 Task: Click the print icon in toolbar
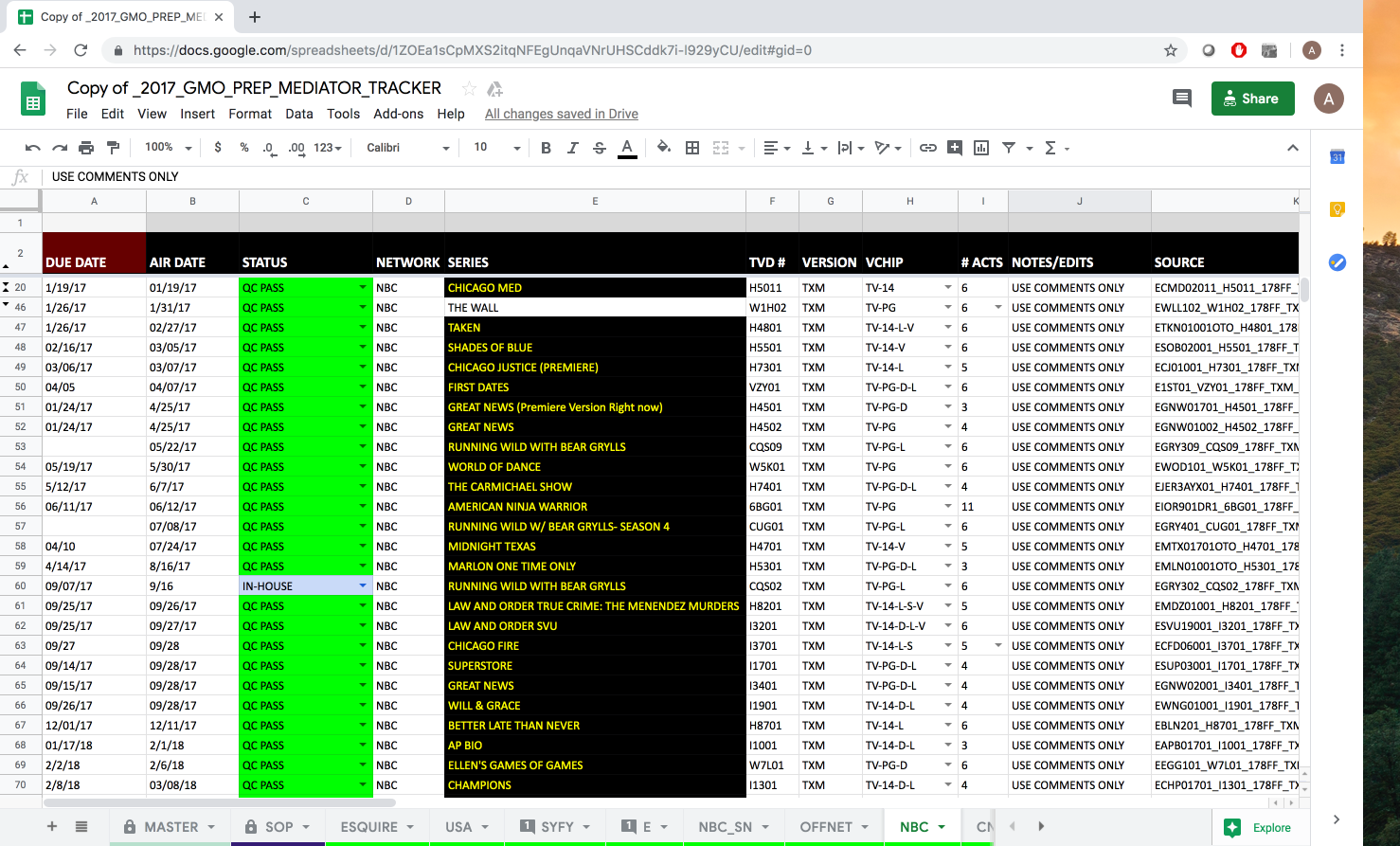pyautogui.click(x=86, y=148)
